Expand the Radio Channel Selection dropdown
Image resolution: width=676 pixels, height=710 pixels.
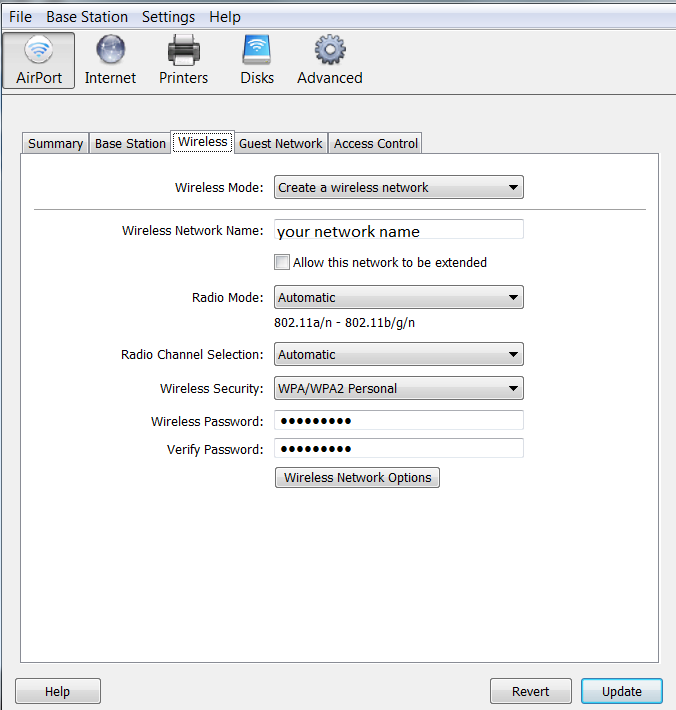pos(398,355)
